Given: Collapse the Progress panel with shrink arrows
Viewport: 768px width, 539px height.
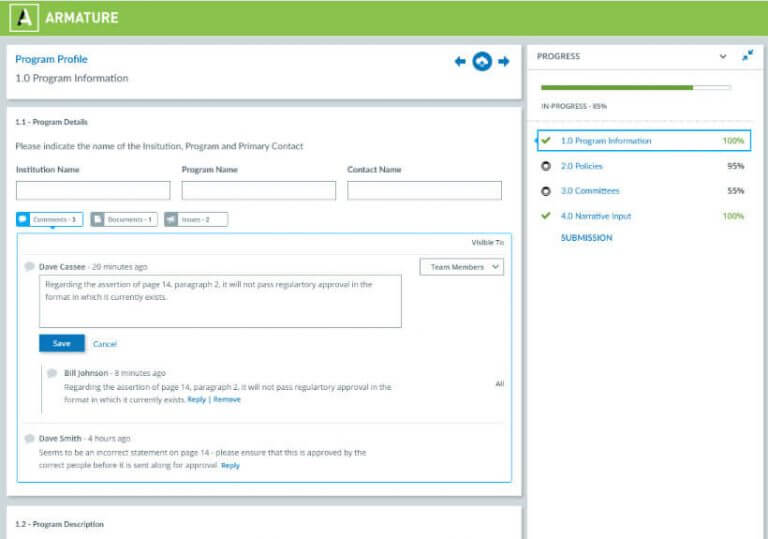Looking at the screenshot, I should click(x=747, y=55).
